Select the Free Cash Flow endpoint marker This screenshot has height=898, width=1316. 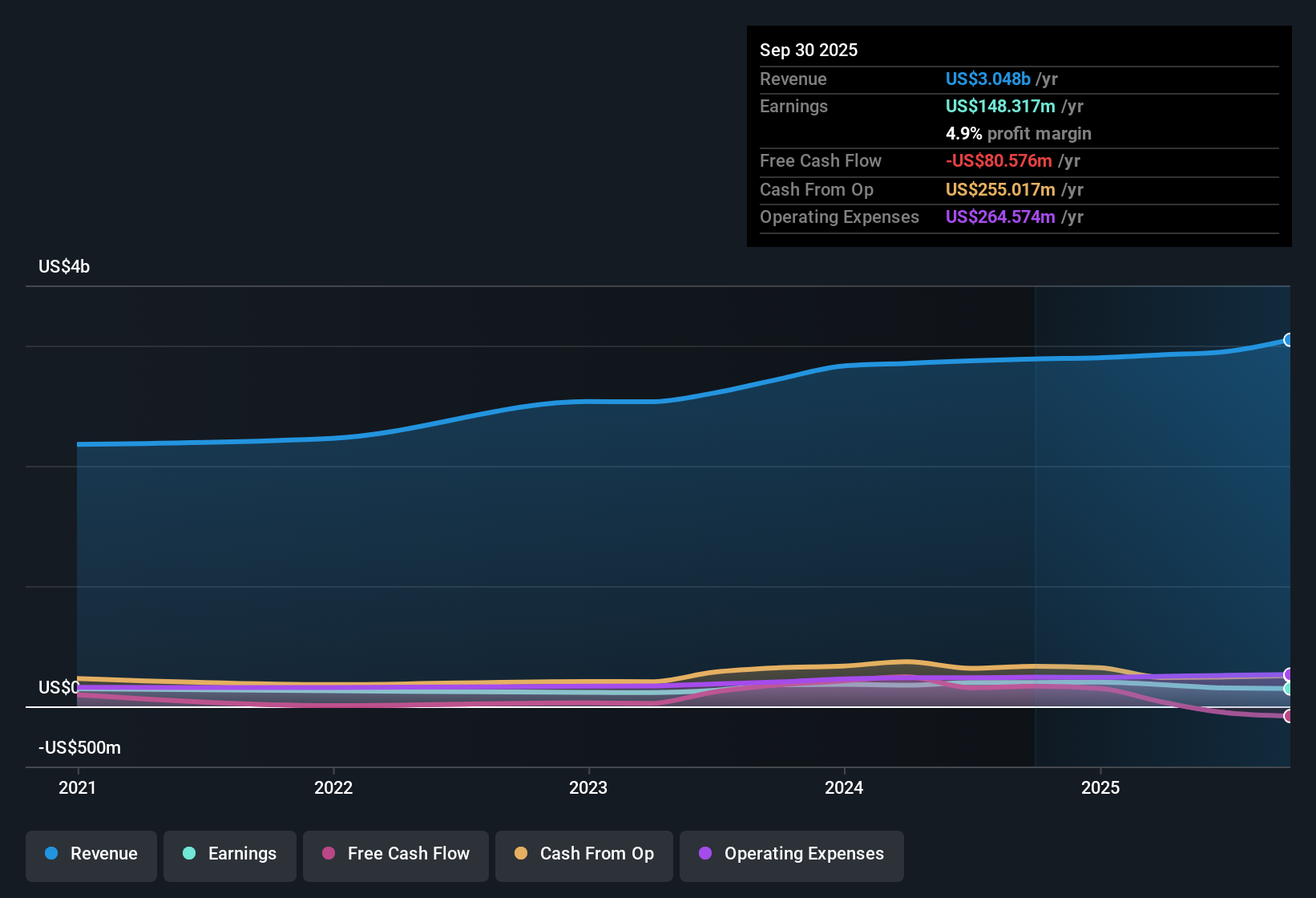tap(1288, 717)
